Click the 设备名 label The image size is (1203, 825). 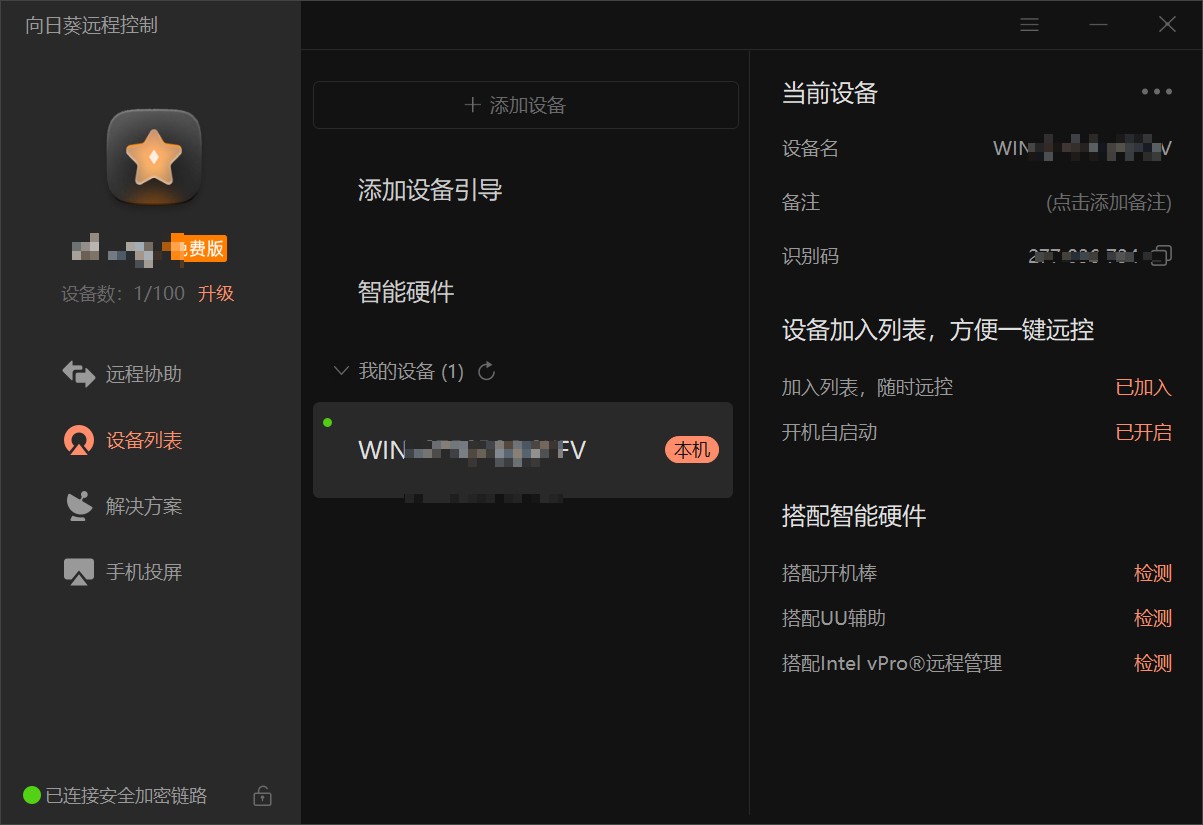[810, 149]
